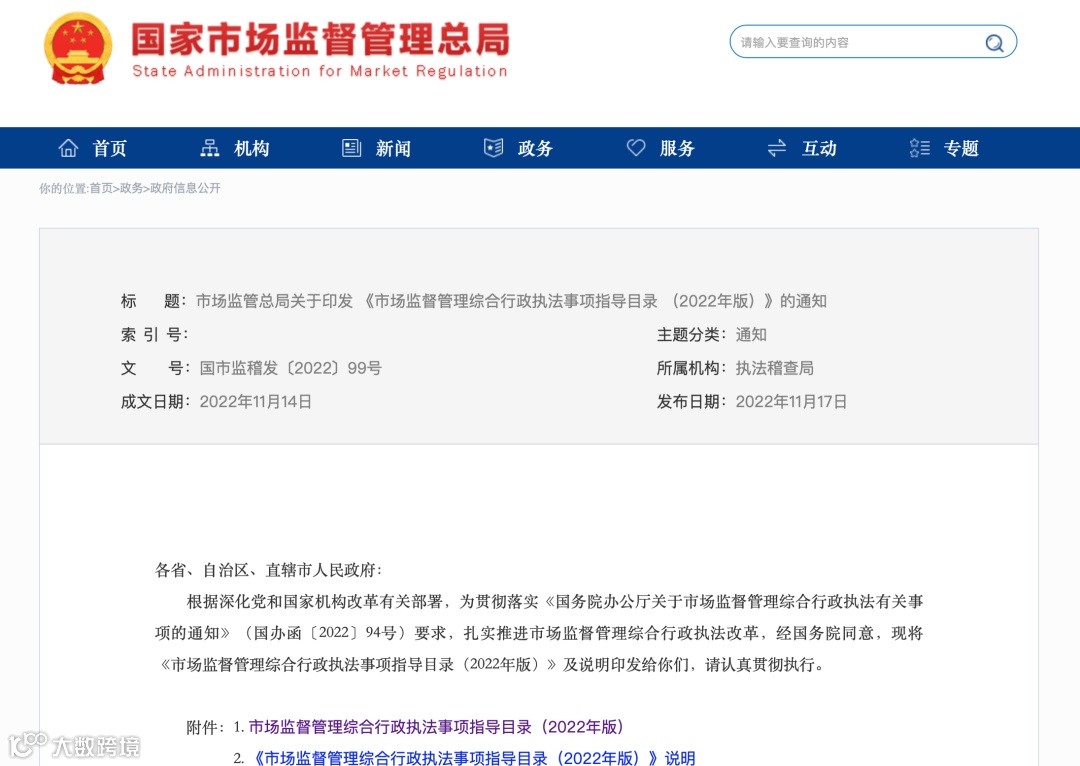The height and width of the screenshot is (766, 1080).
Task: Click the drafting date 2022年11月14日
Action: [256, 402]
